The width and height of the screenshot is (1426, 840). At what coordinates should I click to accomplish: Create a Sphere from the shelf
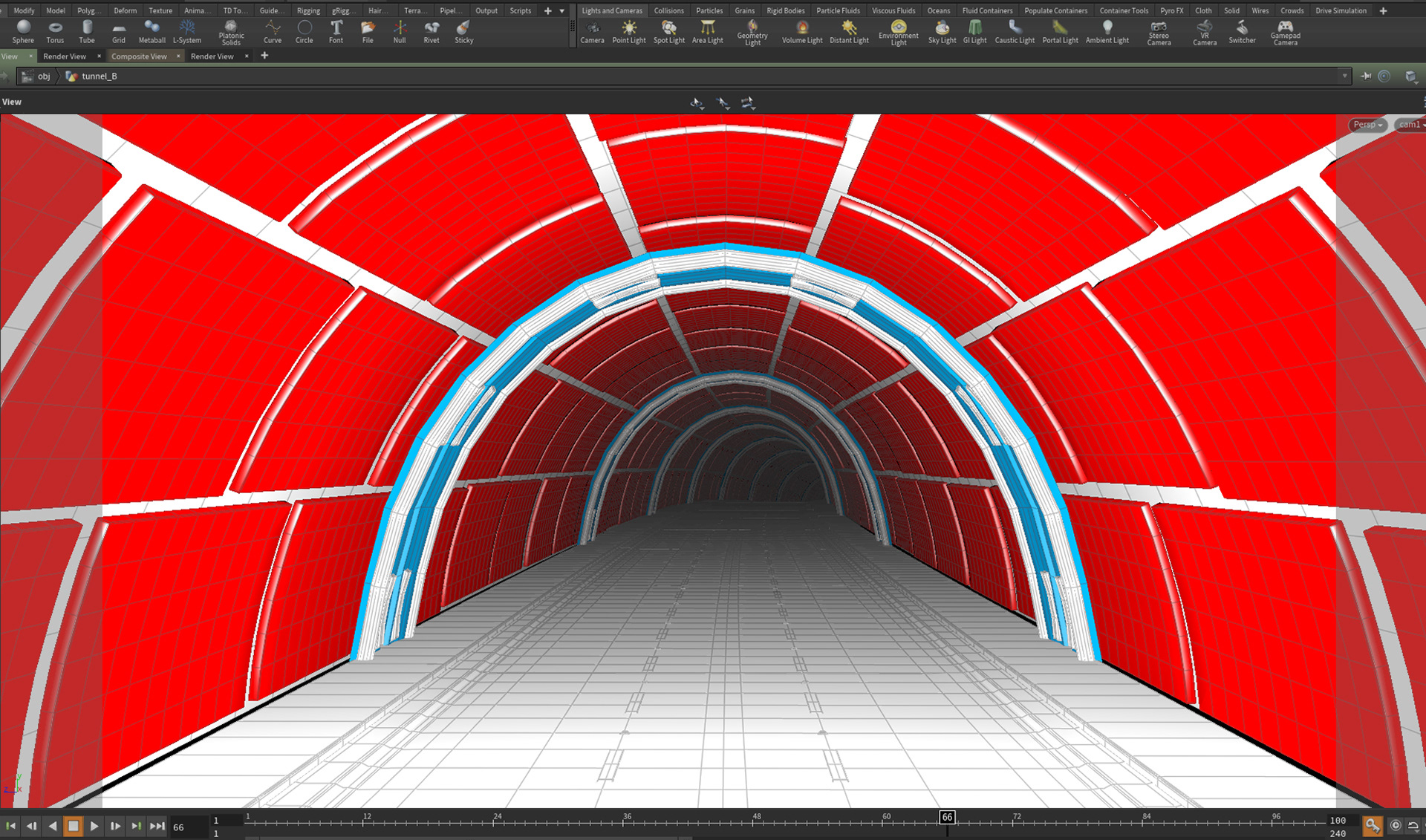[23, 32]
